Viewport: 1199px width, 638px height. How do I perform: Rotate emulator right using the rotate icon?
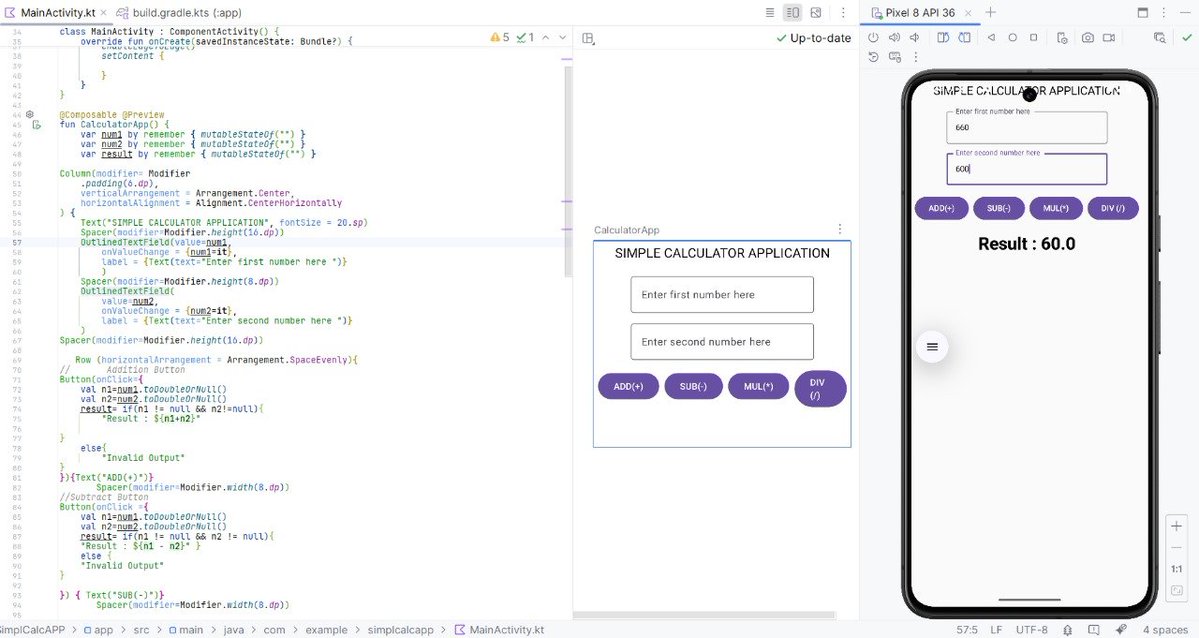tap(965, 37)
